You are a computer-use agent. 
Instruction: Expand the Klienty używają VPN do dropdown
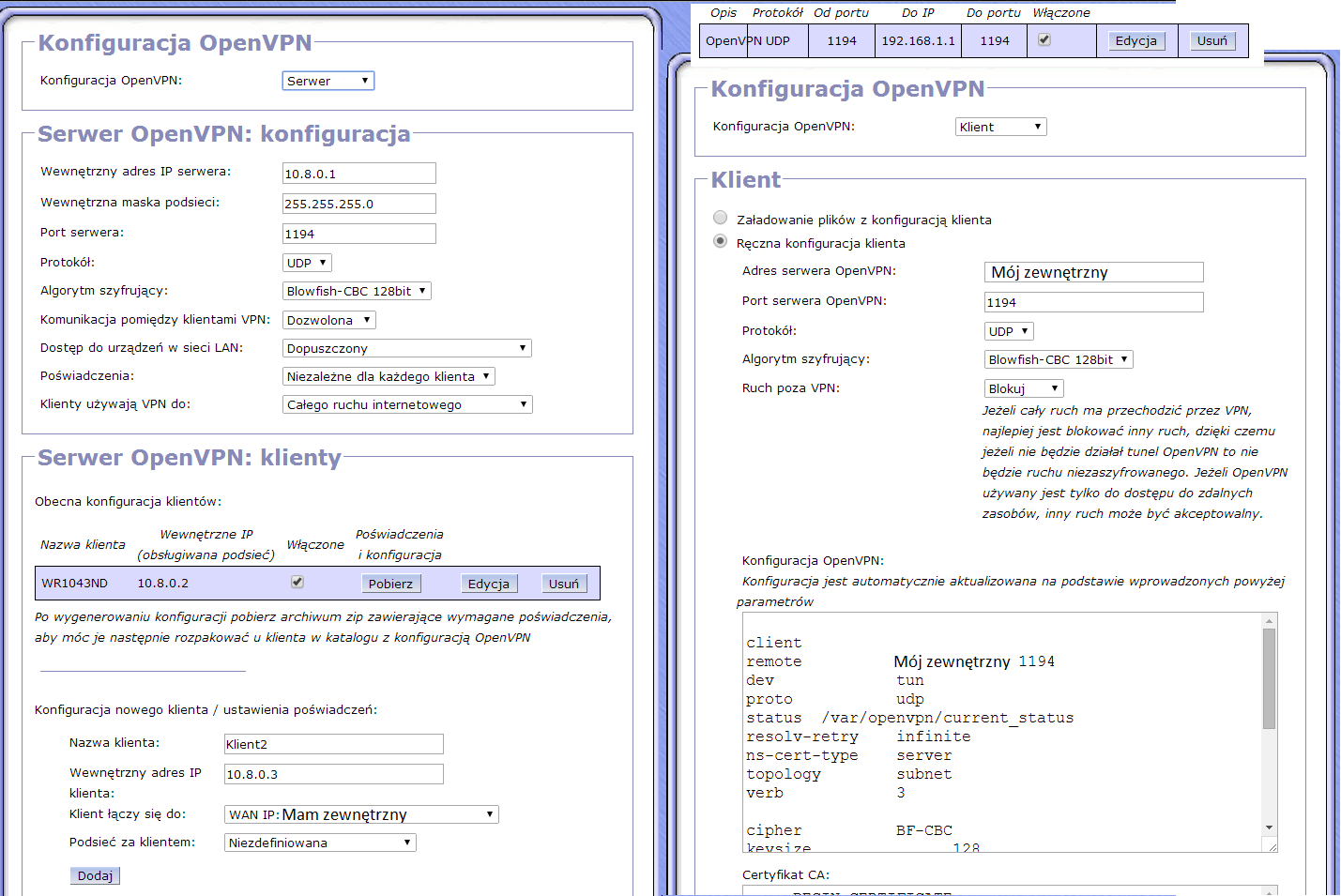coord(406,404)
